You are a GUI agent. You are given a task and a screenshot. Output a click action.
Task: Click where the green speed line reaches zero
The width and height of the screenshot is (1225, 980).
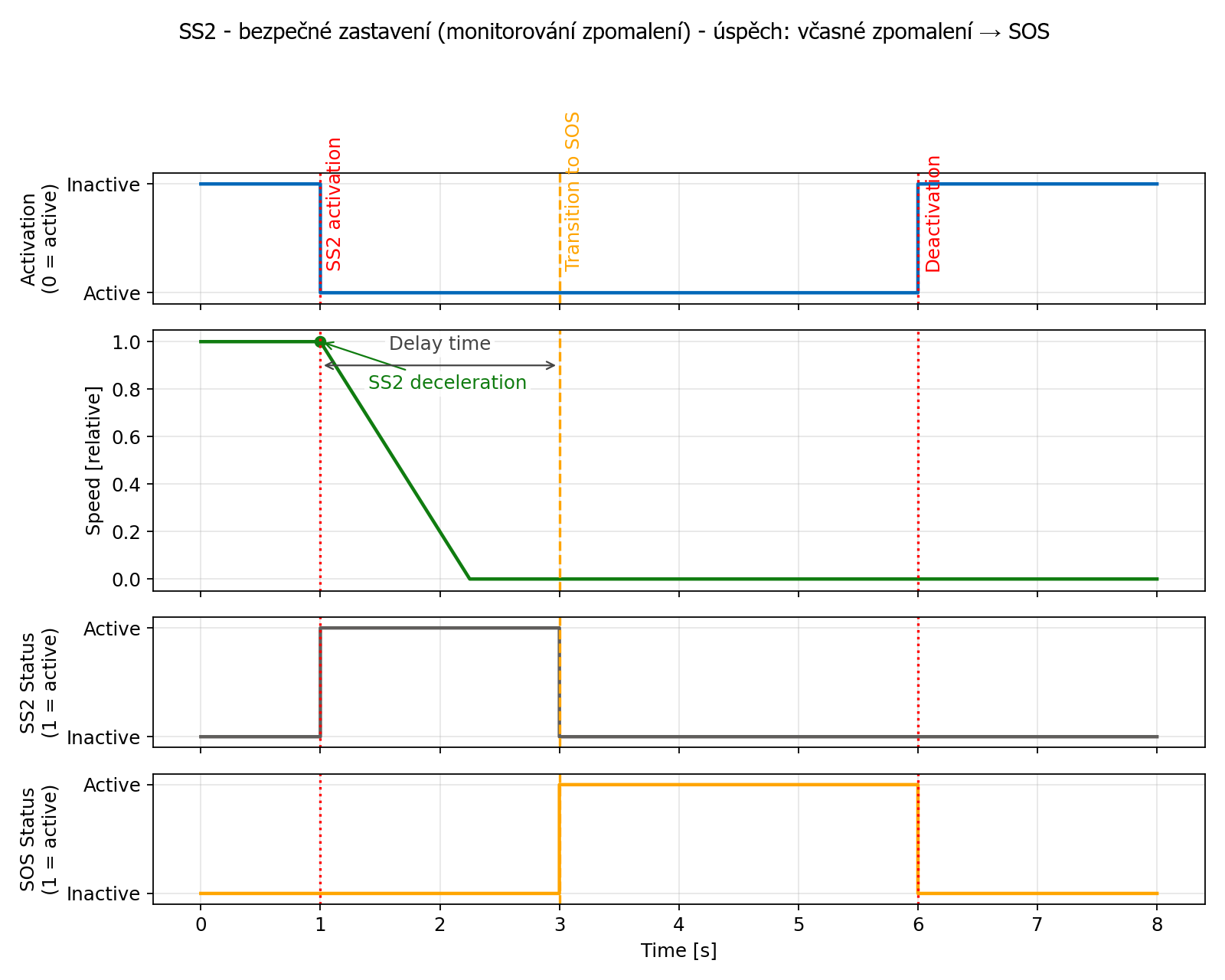[x=469, y=579]
